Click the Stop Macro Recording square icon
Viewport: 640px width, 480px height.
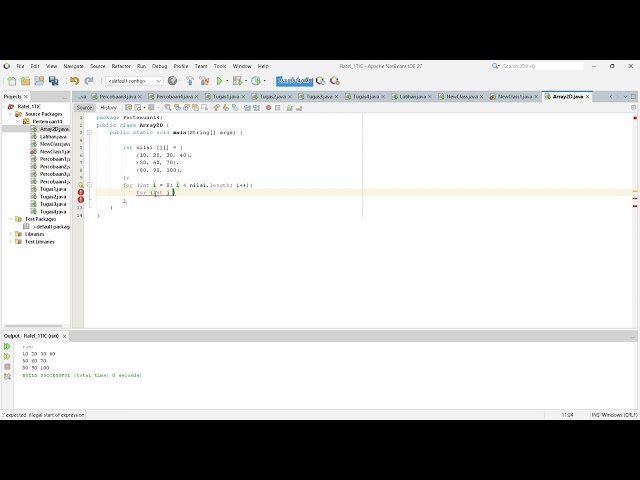278,108
